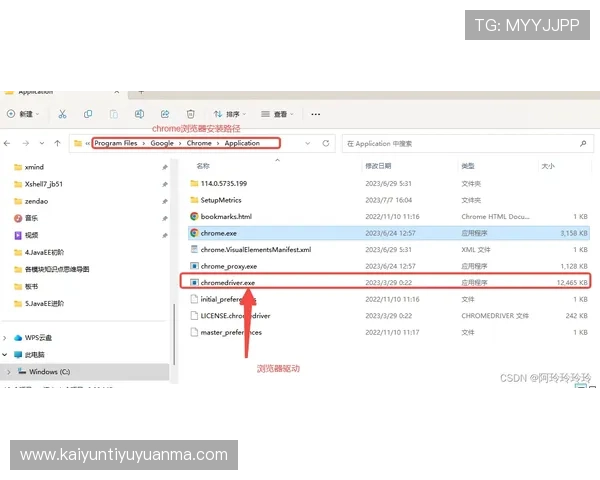Toggle pin icon next to zendao
The image size is (600, 480).
click(165, 201)
